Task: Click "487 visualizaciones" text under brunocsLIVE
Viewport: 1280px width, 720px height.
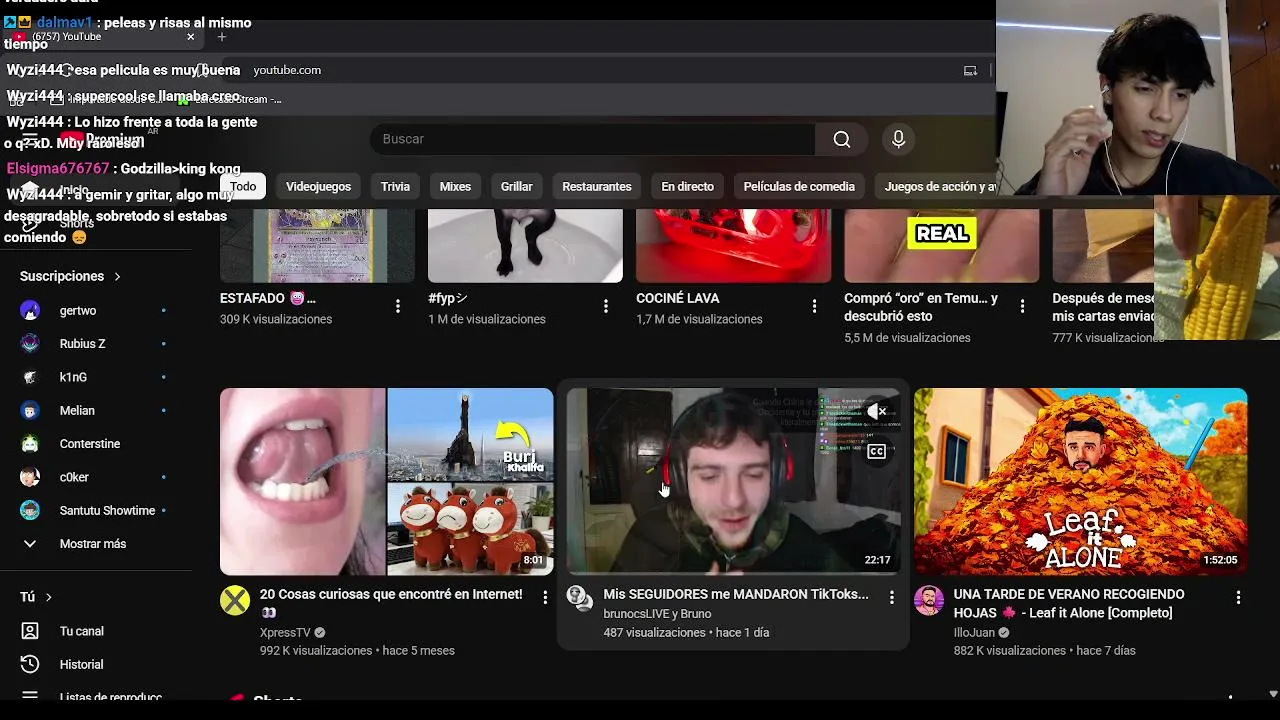Action: pos(654,633)
